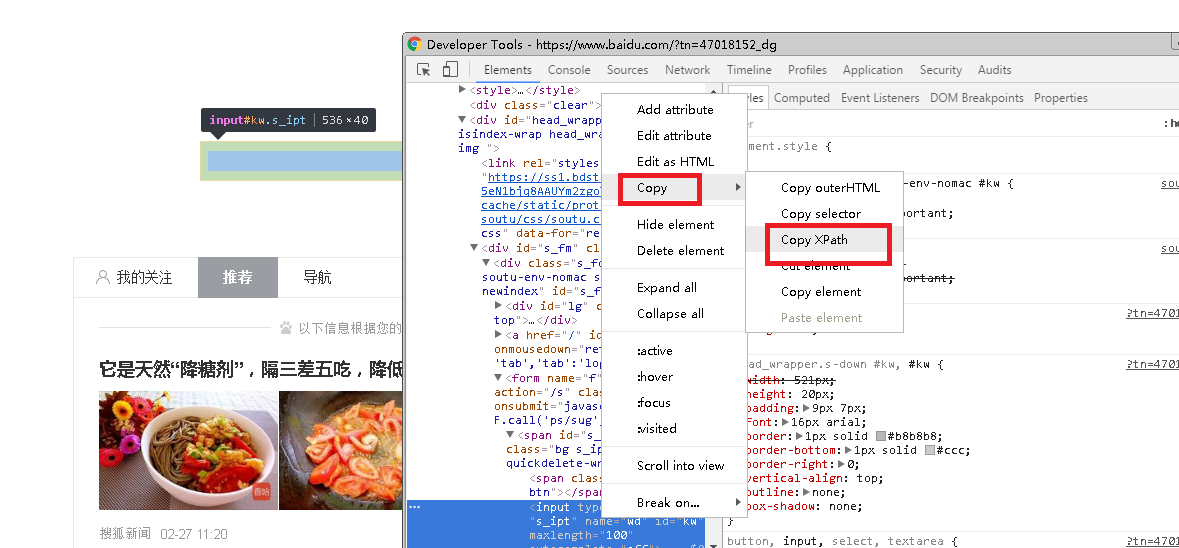The height and width of the screenshot is (548, 1179).
Task: Activate the inspect element picker icon
Action: point(424,70)
